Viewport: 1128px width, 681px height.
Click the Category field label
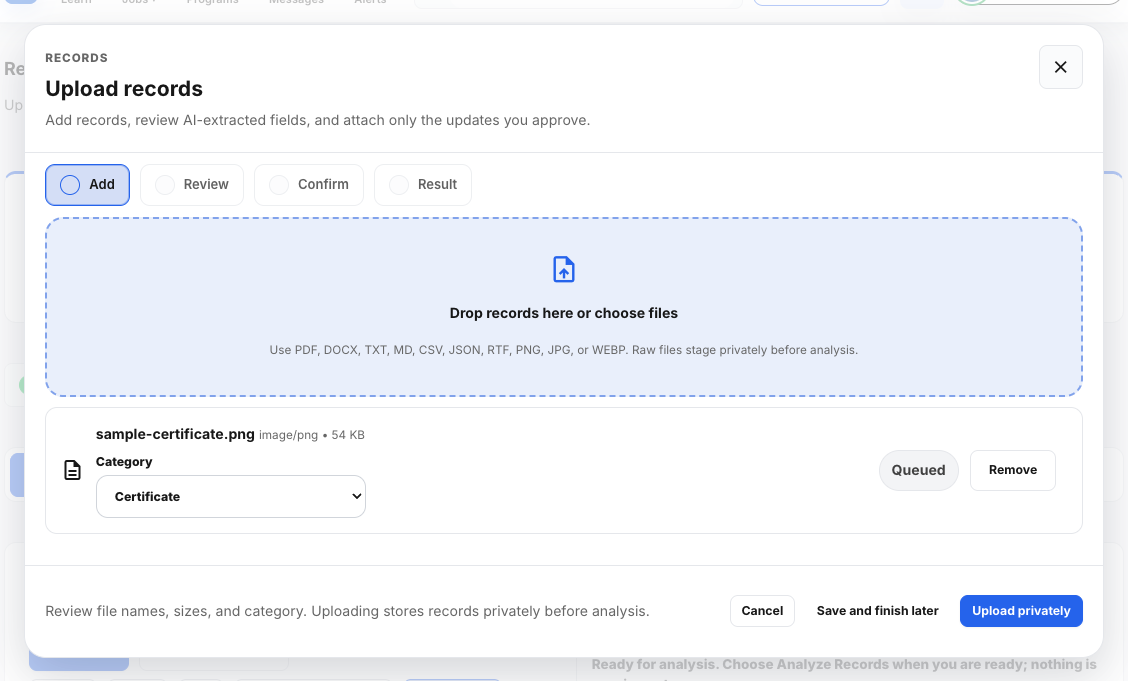[124, 462]
